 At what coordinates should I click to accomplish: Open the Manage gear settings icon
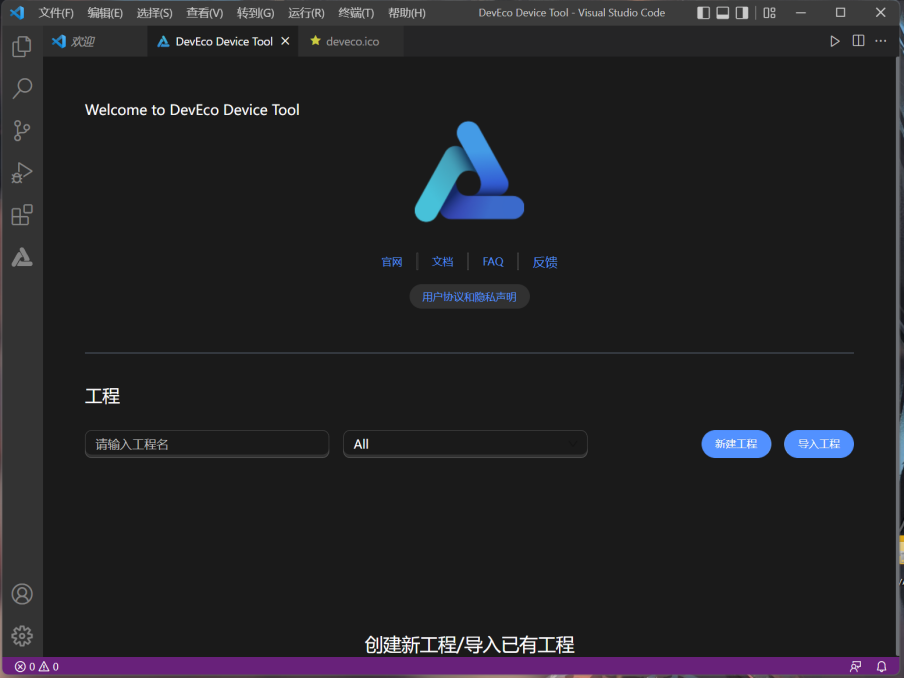[22, 636]
